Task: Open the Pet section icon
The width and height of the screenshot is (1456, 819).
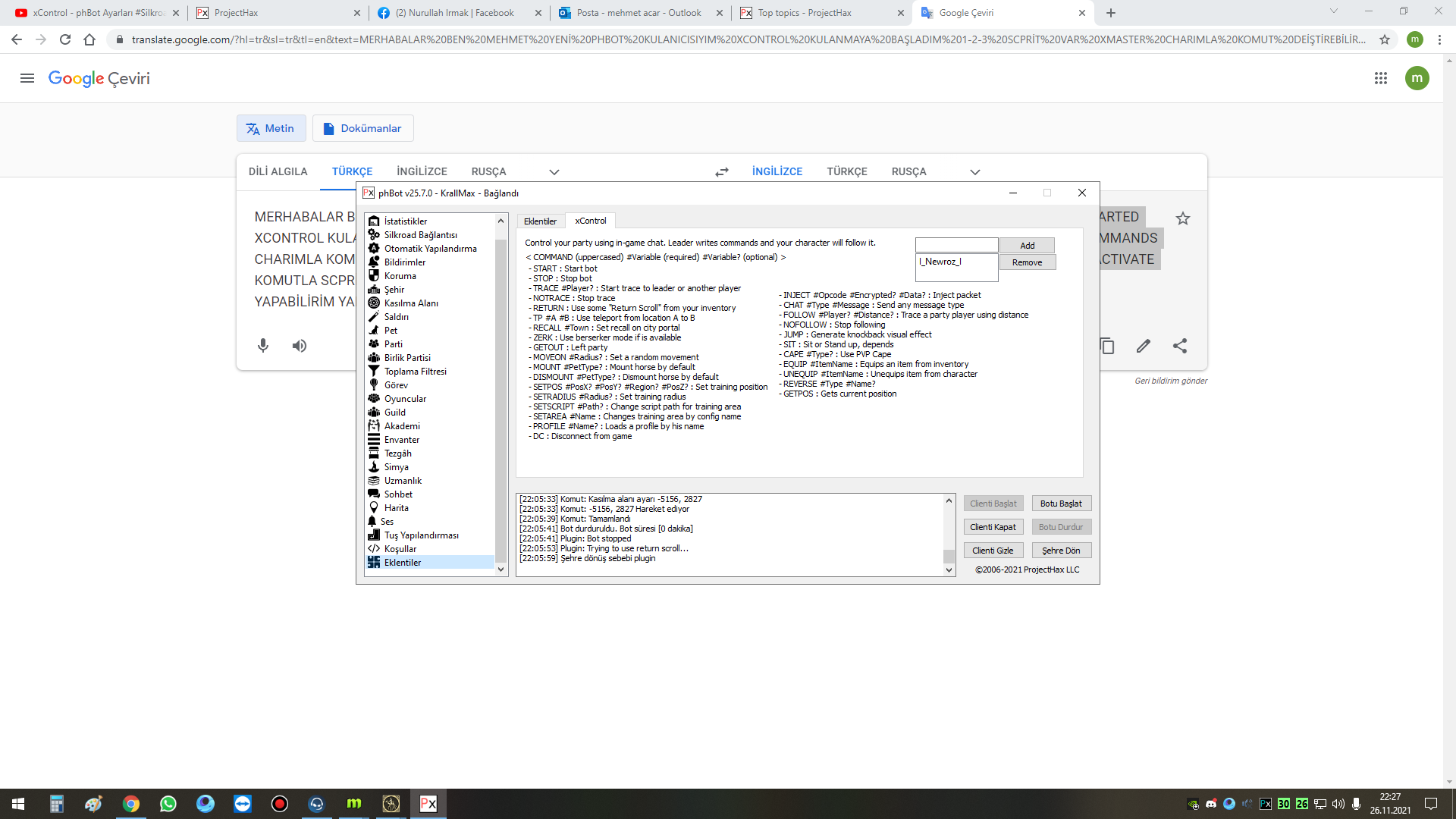Action: tap(374, 331)
